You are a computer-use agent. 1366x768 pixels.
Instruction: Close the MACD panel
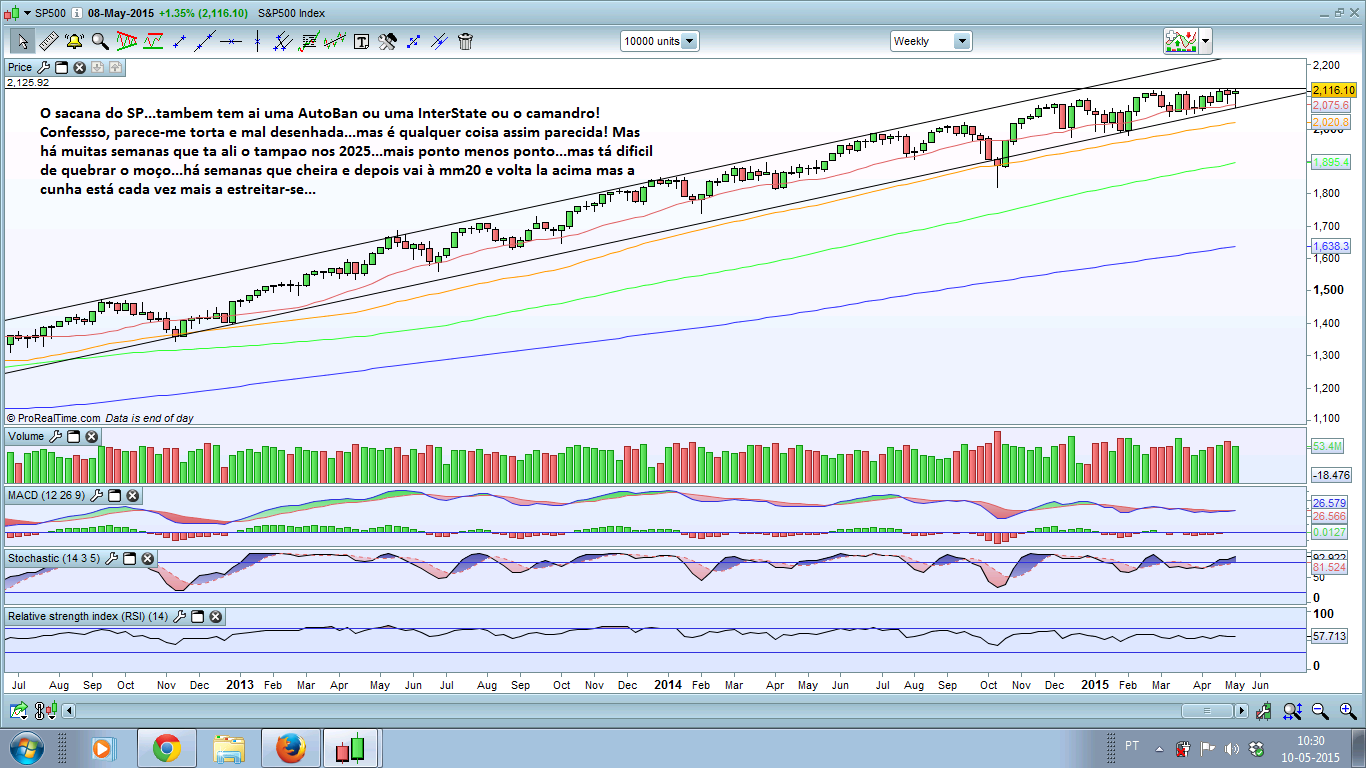coord(132,496)
